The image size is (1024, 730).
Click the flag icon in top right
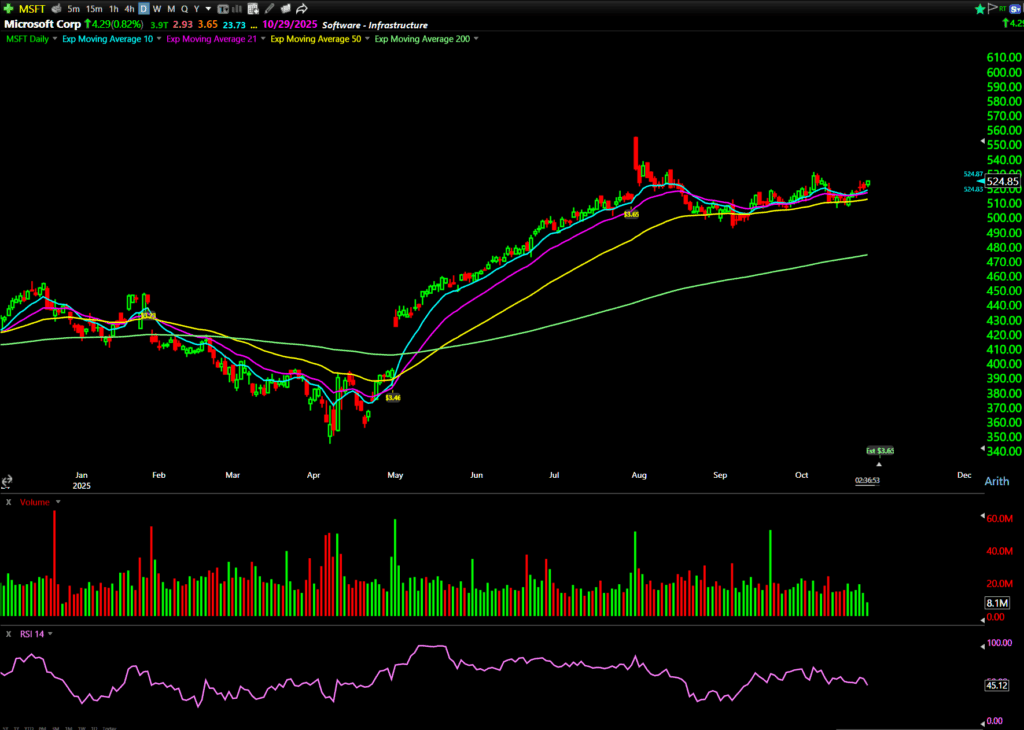[991, 8]
